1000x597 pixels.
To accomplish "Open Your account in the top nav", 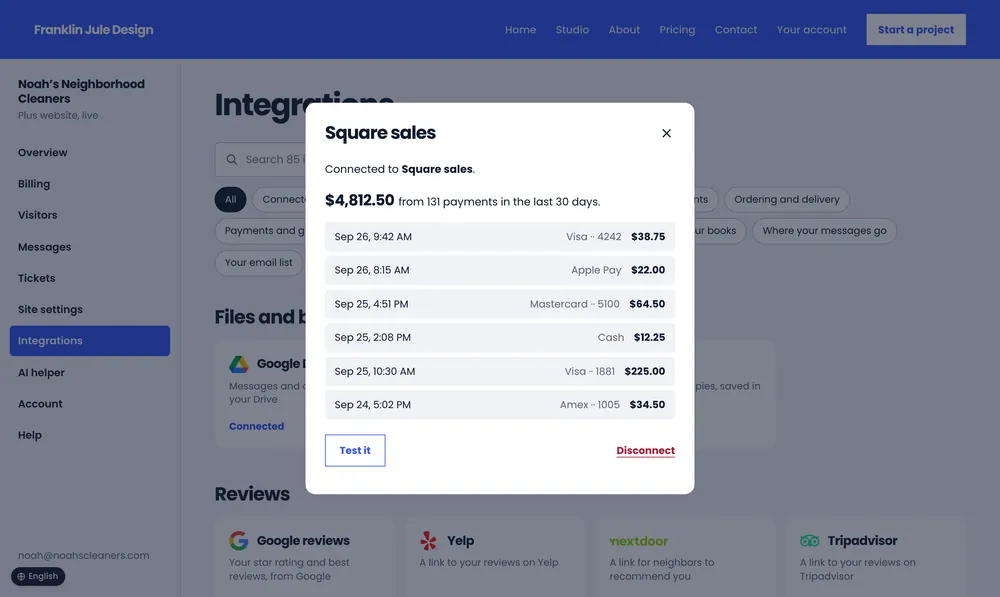I will [x=812, y=29].
